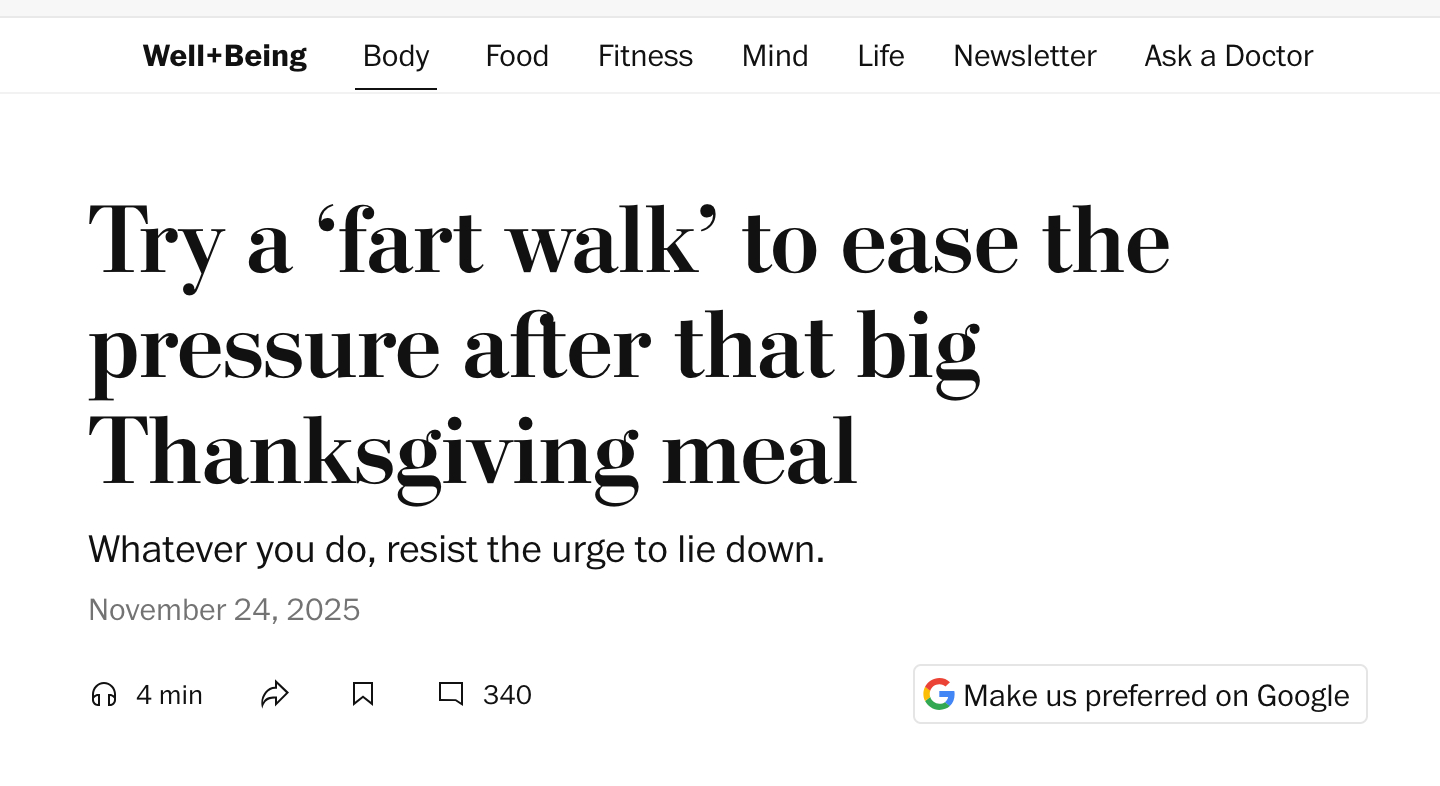Click the November 24, 2025 date

[x=224, y=610]
